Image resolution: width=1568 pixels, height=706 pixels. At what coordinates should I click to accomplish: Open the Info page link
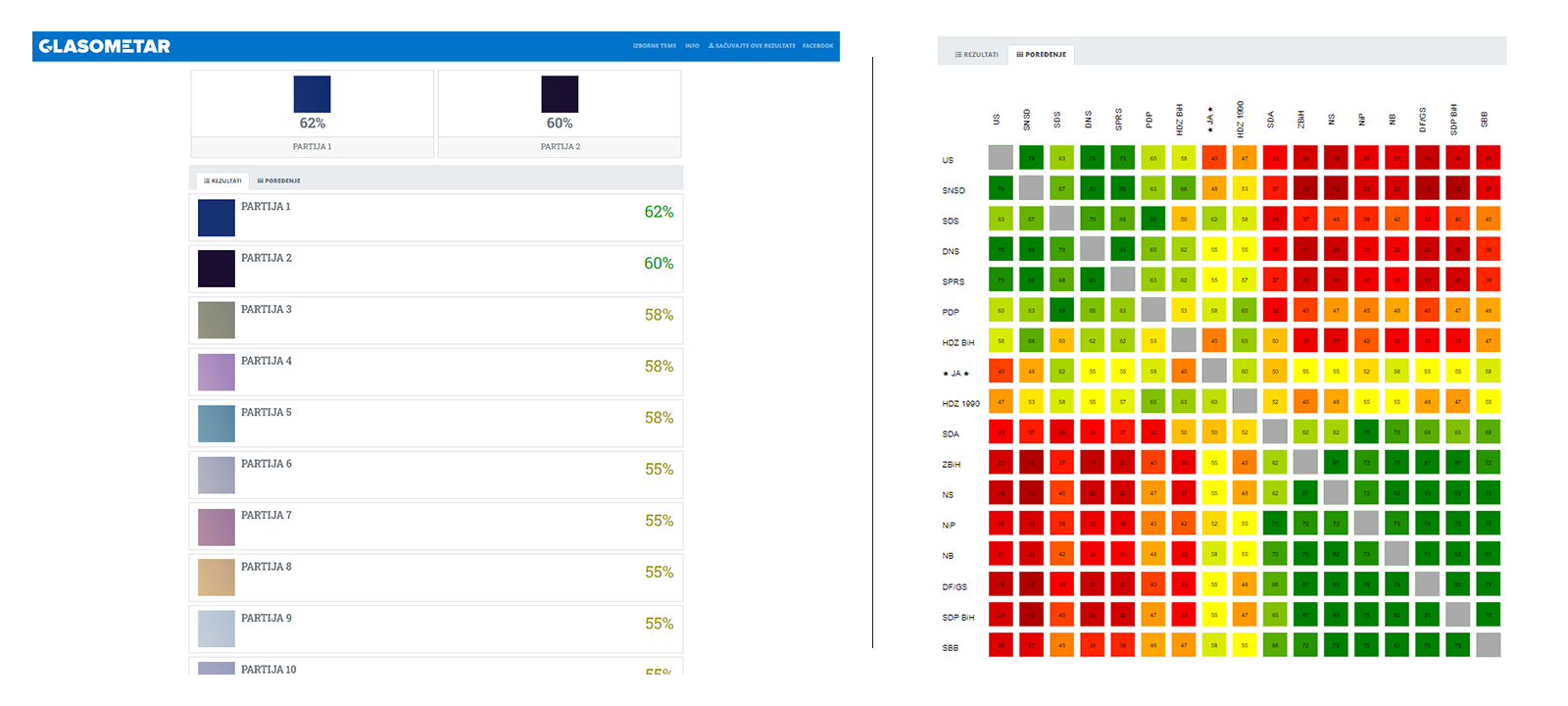pos(692,46)
